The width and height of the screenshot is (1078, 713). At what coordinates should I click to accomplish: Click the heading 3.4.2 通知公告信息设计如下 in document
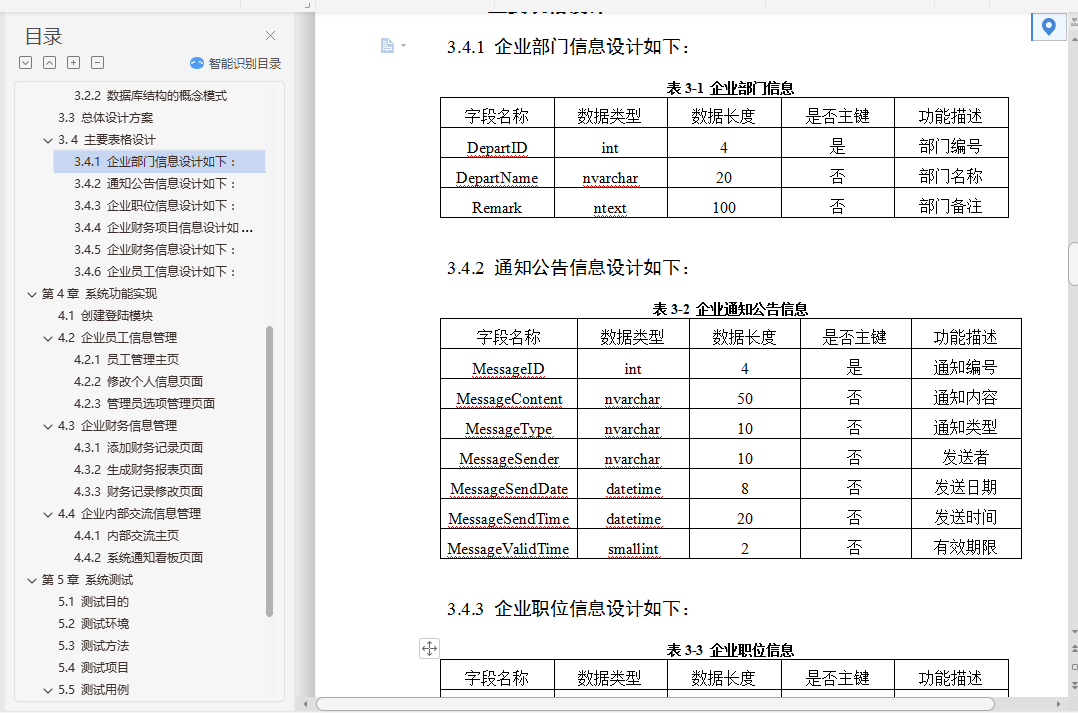click(x=569, y=267)
